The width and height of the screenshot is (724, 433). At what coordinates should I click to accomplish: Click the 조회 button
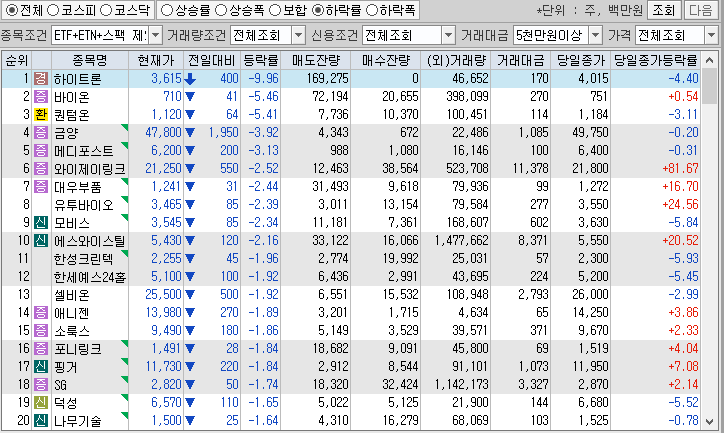(664, 10)
